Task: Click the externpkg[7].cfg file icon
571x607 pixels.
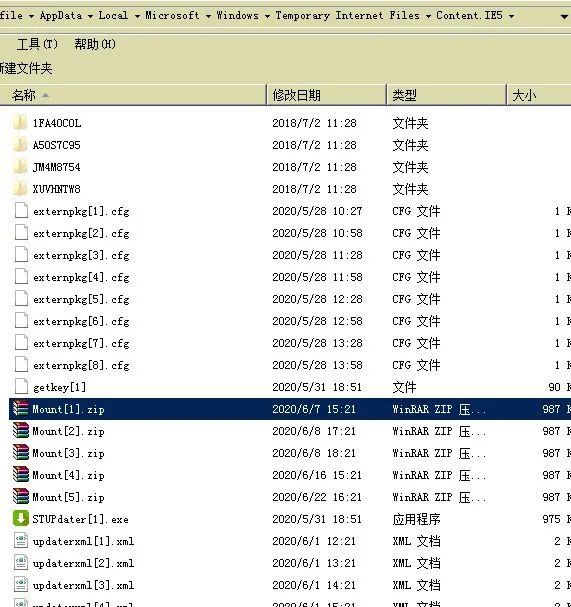Action: tap(21, 343)
